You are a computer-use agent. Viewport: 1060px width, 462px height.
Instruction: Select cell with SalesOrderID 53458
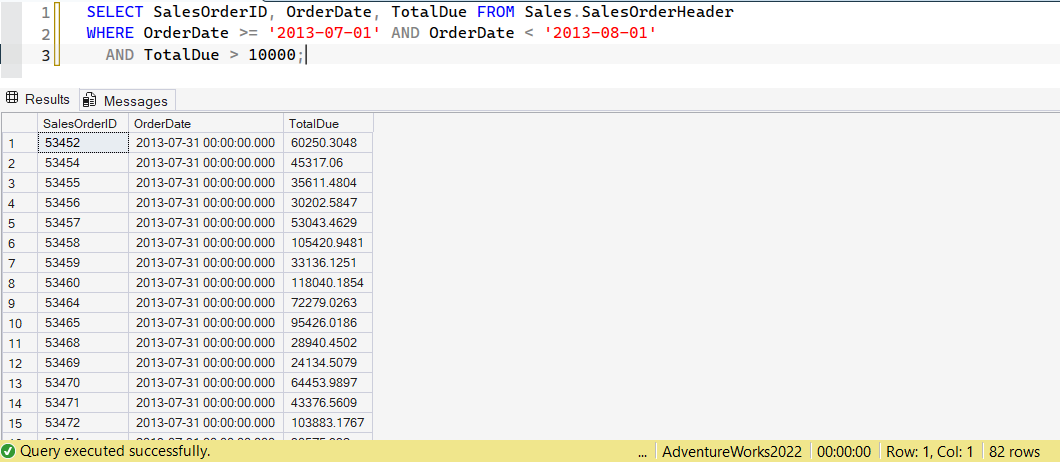pyautogui.click(x=83, y=243)
